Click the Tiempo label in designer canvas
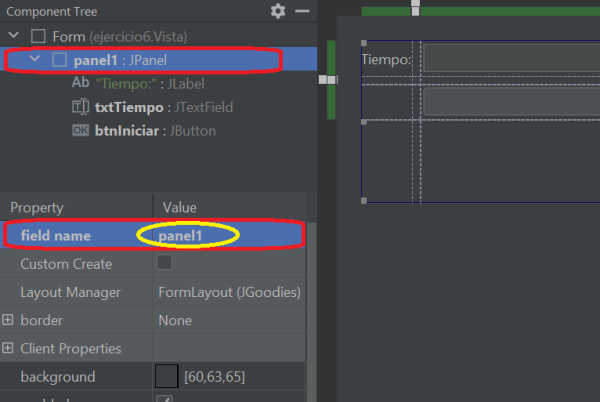 386,60
